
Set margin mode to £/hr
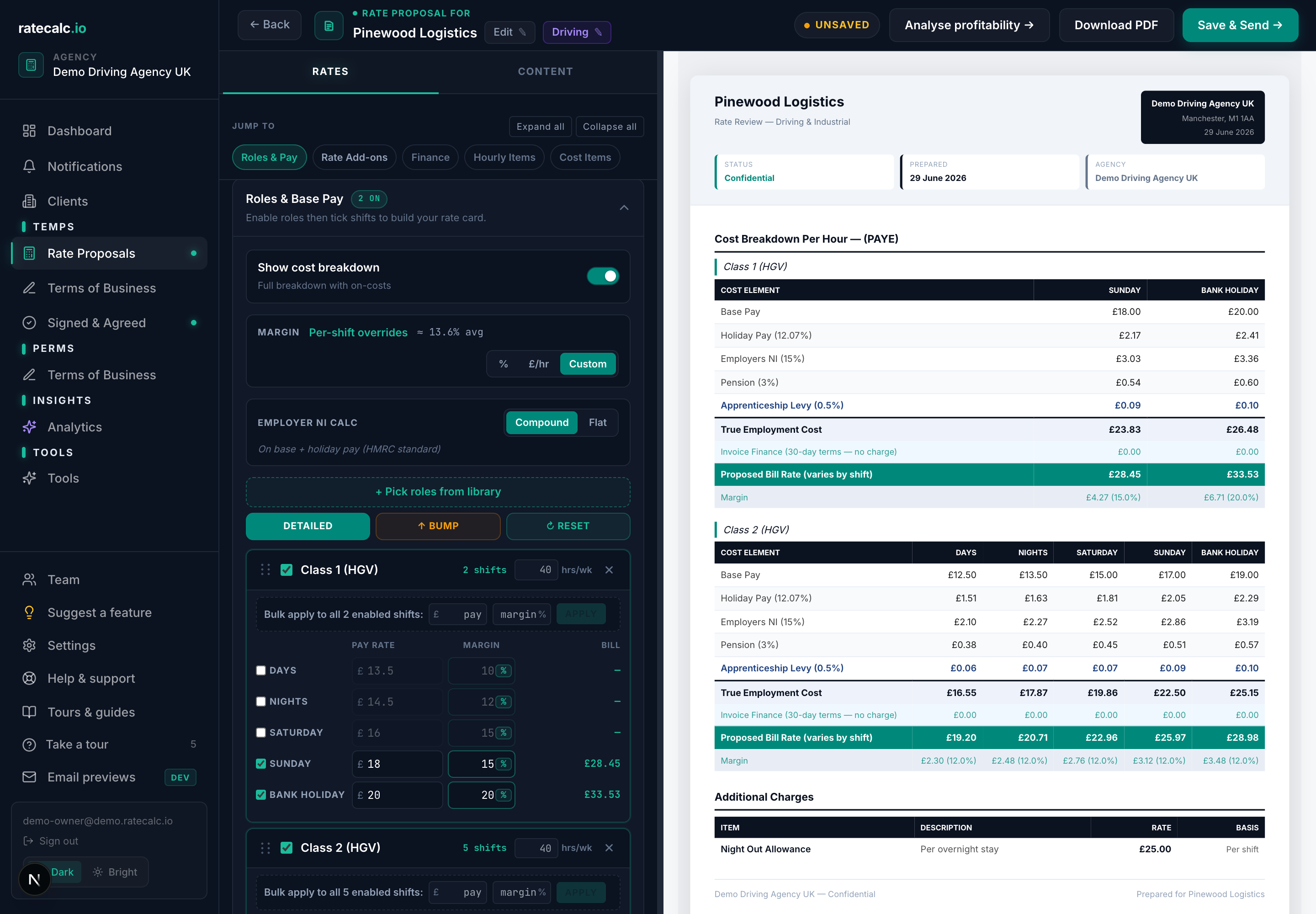click(x=538, y=364)
